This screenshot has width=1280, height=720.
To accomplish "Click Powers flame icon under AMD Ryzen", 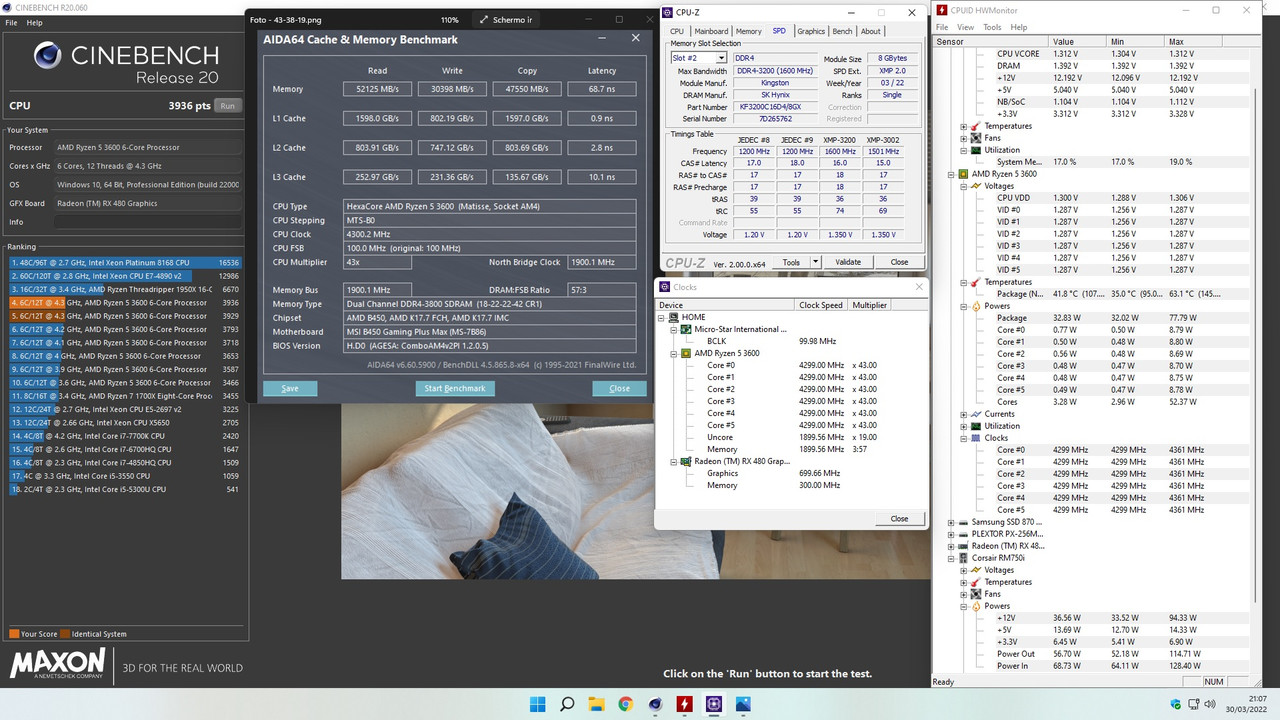I will pyautogui.click(x=977, y=306).
